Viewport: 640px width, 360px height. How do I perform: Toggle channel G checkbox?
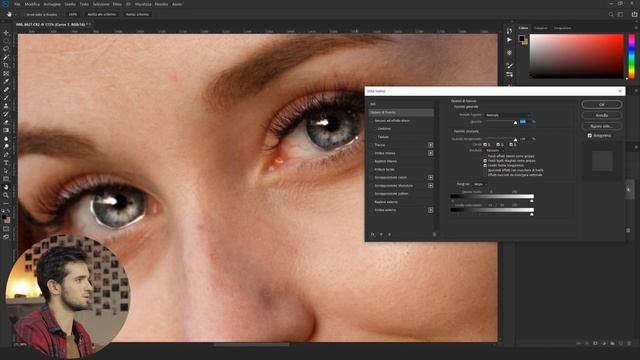pyautogui.click(x=498, y=144)
